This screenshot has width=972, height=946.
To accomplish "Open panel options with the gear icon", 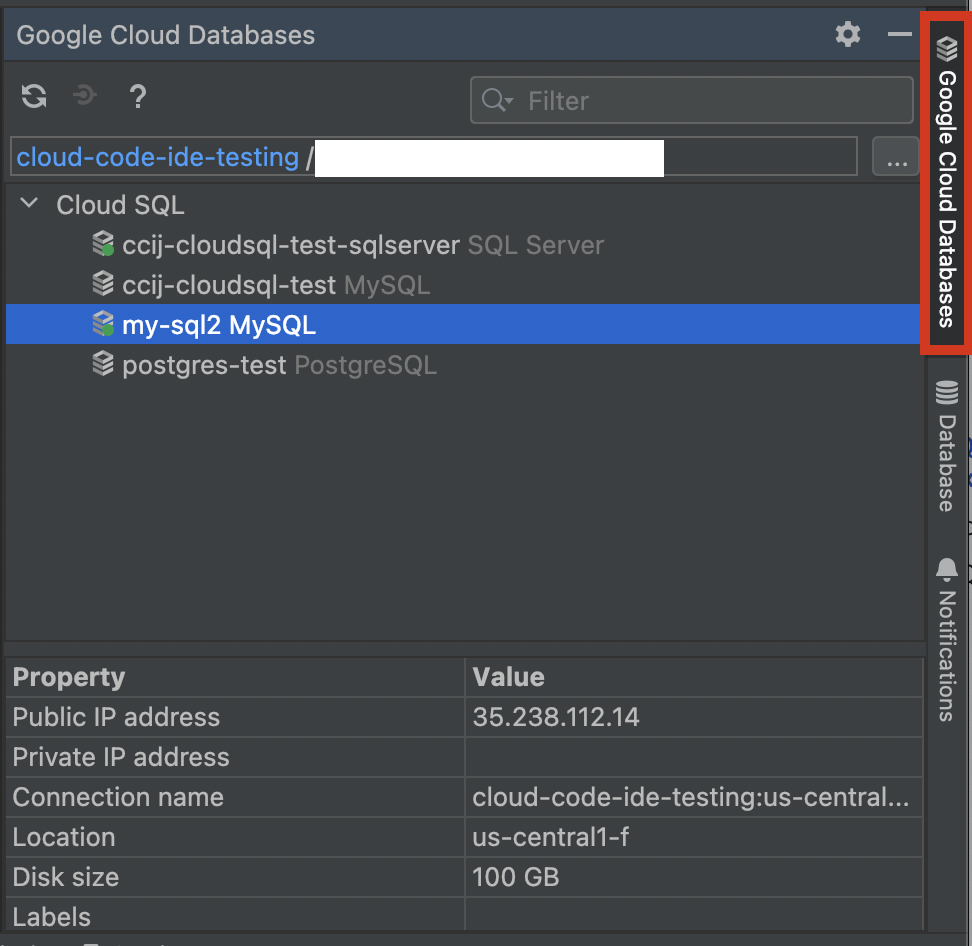I will 847,34.
